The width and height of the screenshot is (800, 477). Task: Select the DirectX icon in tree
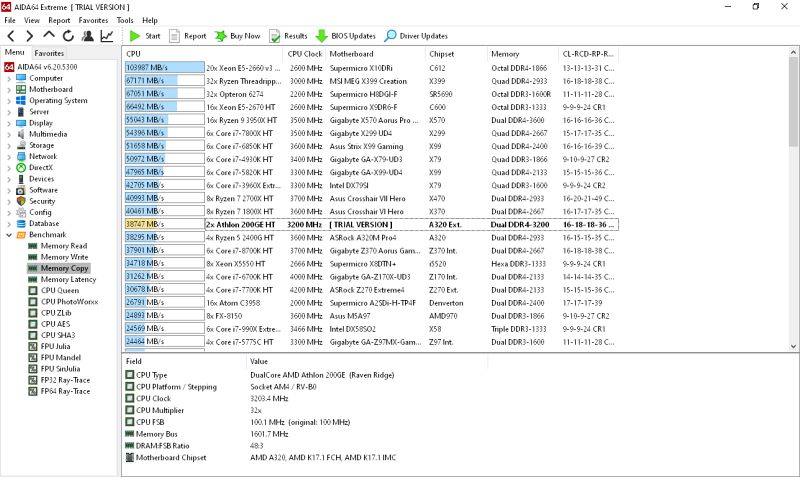21,167
